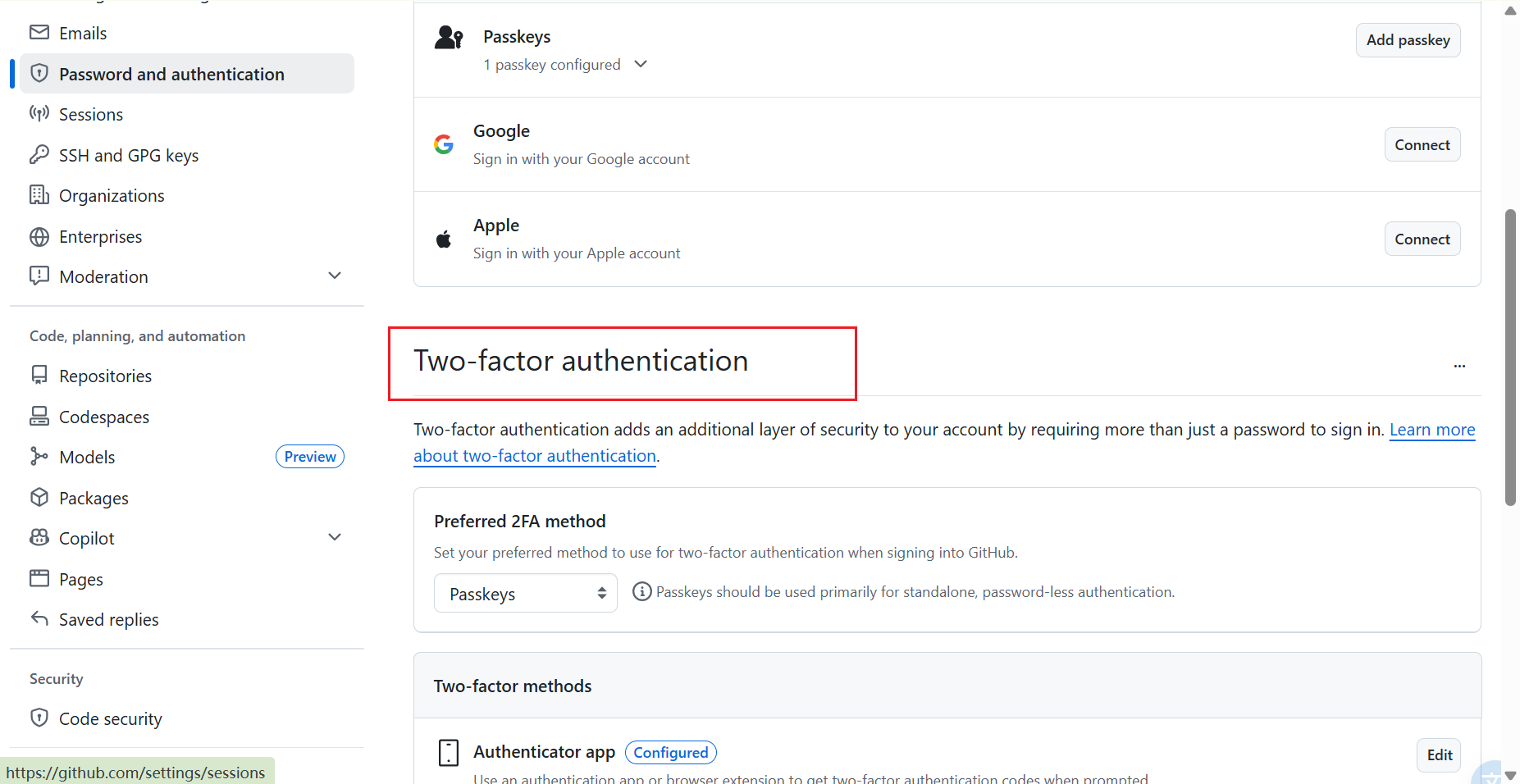Expand the Moderation section chevron

click(x=335, y=276)
